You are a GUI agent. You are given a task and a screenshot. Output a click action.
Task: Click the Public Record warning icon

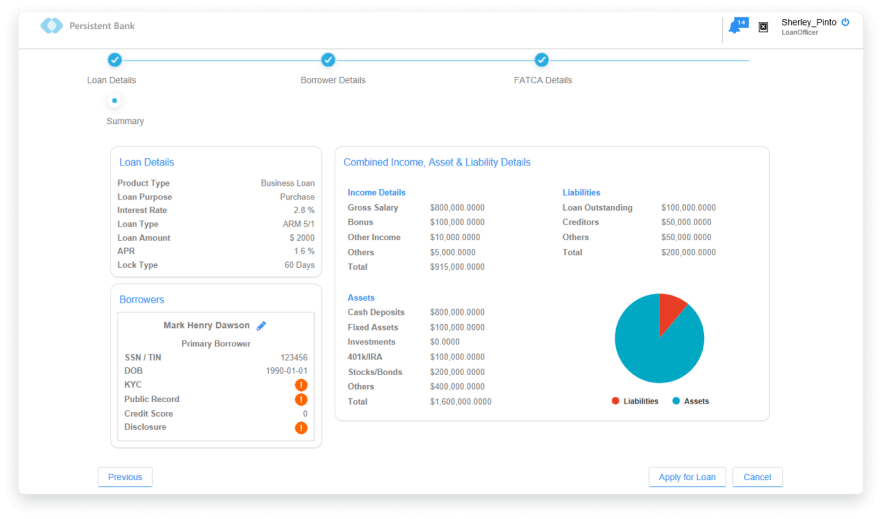[301, 399]
